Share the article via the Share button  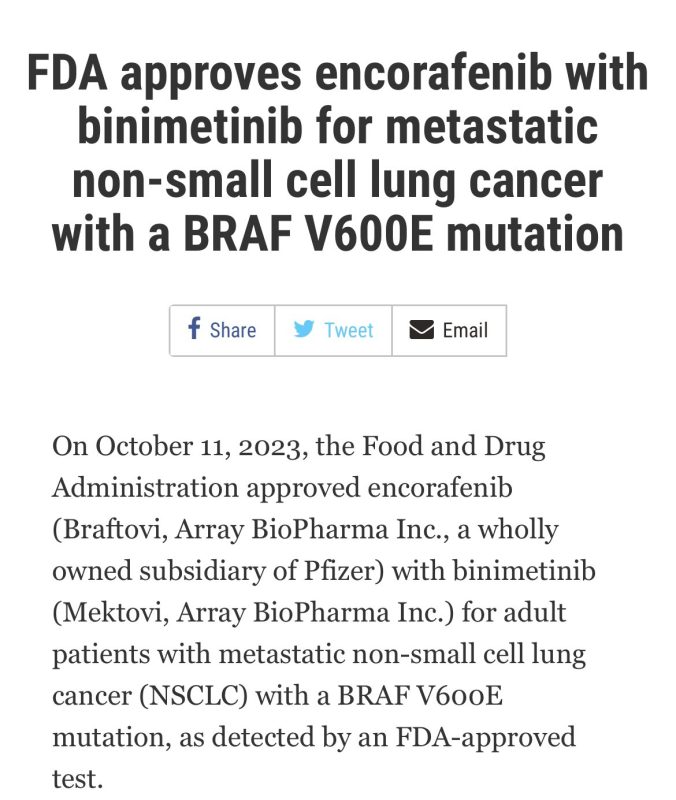(220, 330)
